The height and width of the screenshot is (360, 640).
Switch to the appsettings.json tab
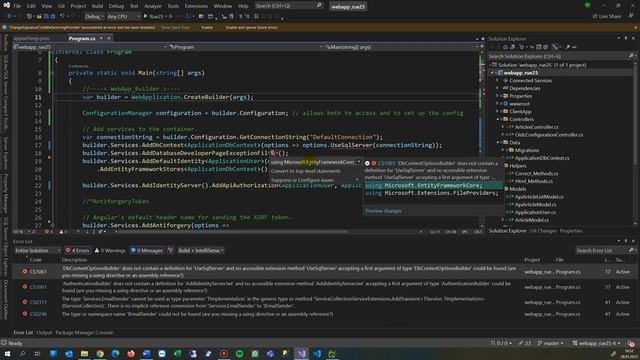[x=31, y=38]
